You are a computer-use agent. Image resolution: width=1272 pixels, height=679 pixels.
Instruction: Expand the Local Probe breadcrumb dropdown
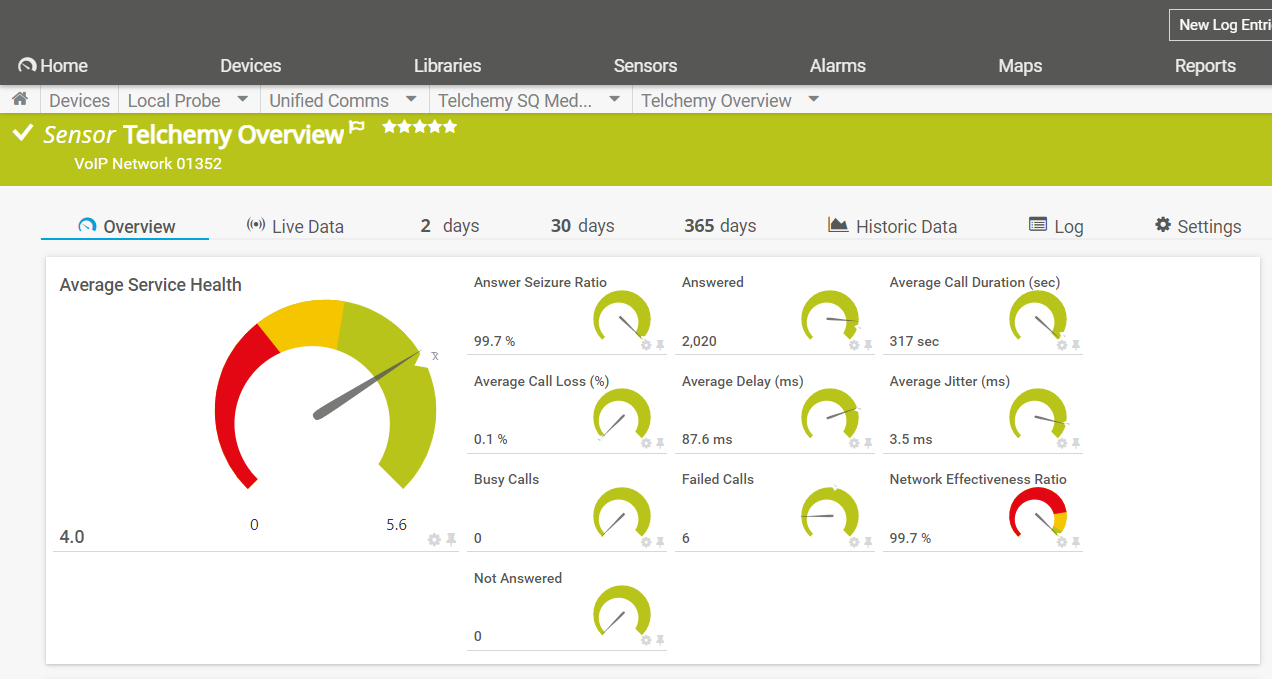click(242, 100)
